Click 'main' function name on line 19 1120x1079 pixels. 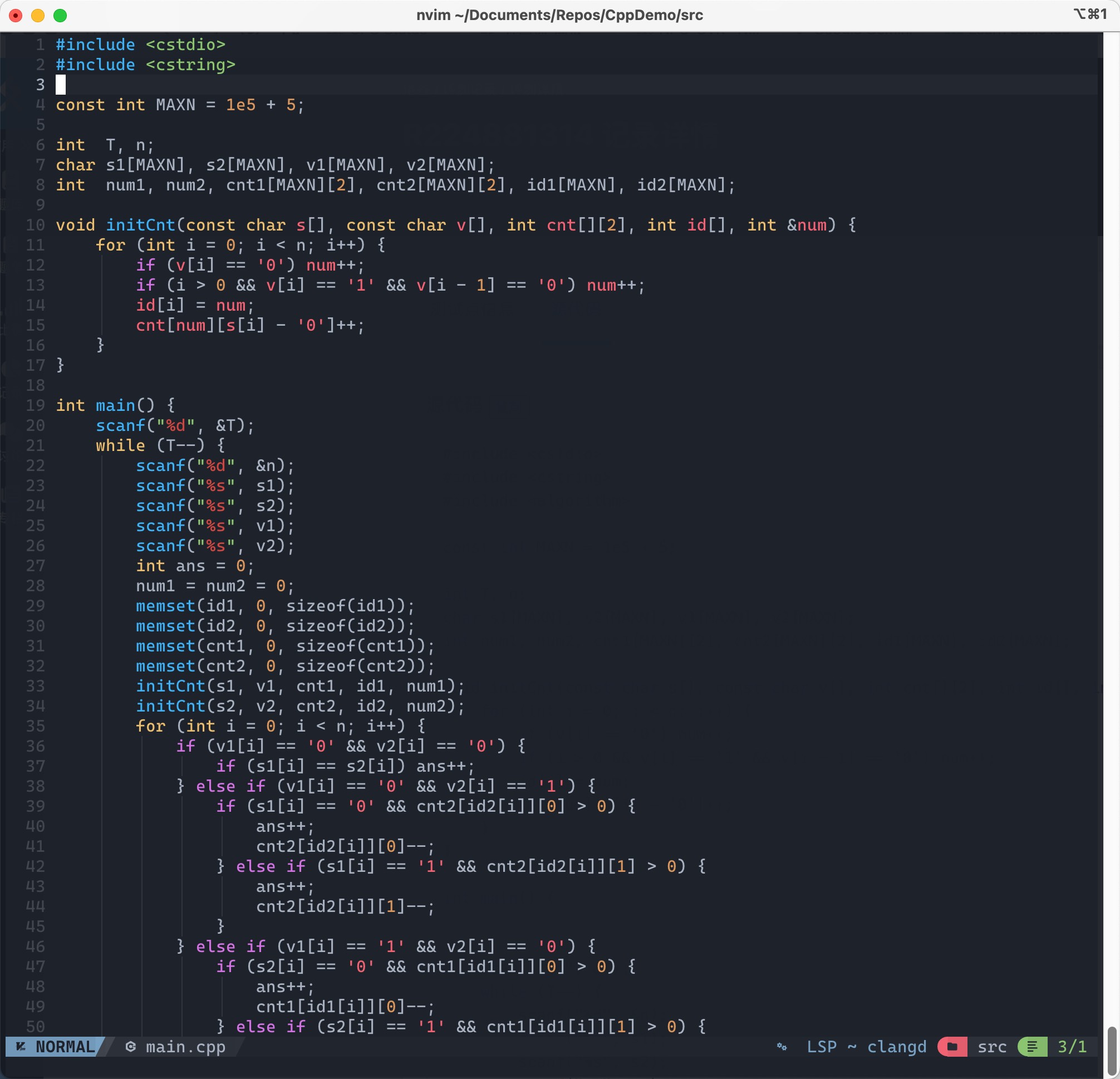(115, 405)
